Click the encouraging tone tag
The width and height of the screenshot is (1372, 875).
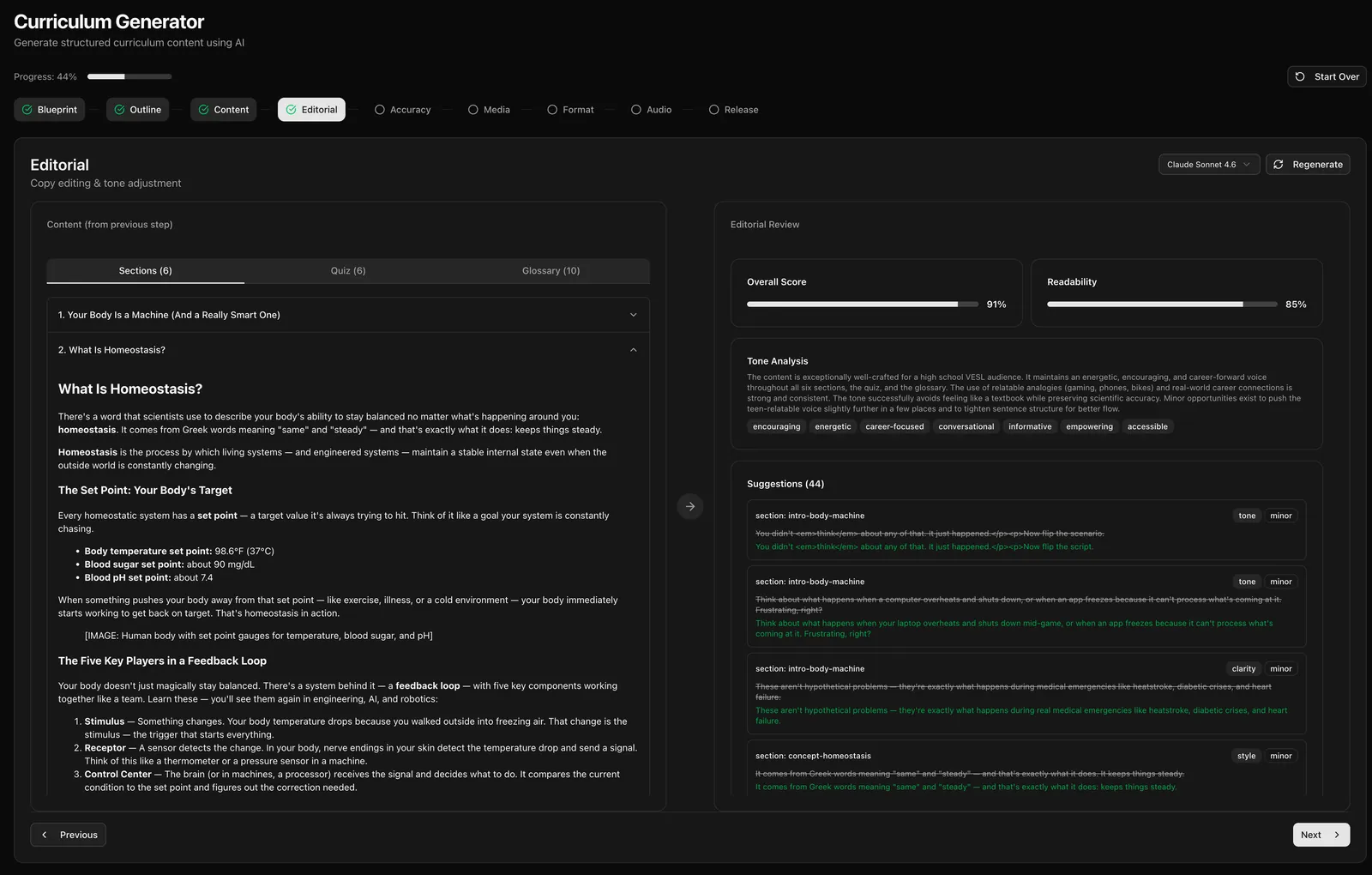(777, 426)
